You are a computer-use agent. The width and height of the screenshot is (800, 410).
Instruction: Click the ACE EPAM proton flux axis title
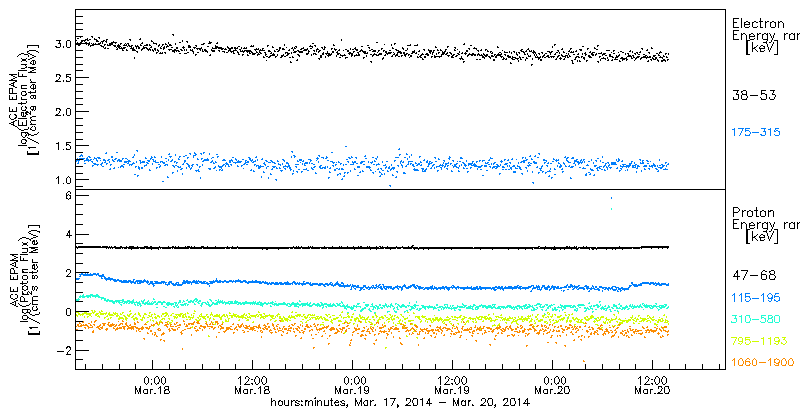coord(24,281)
